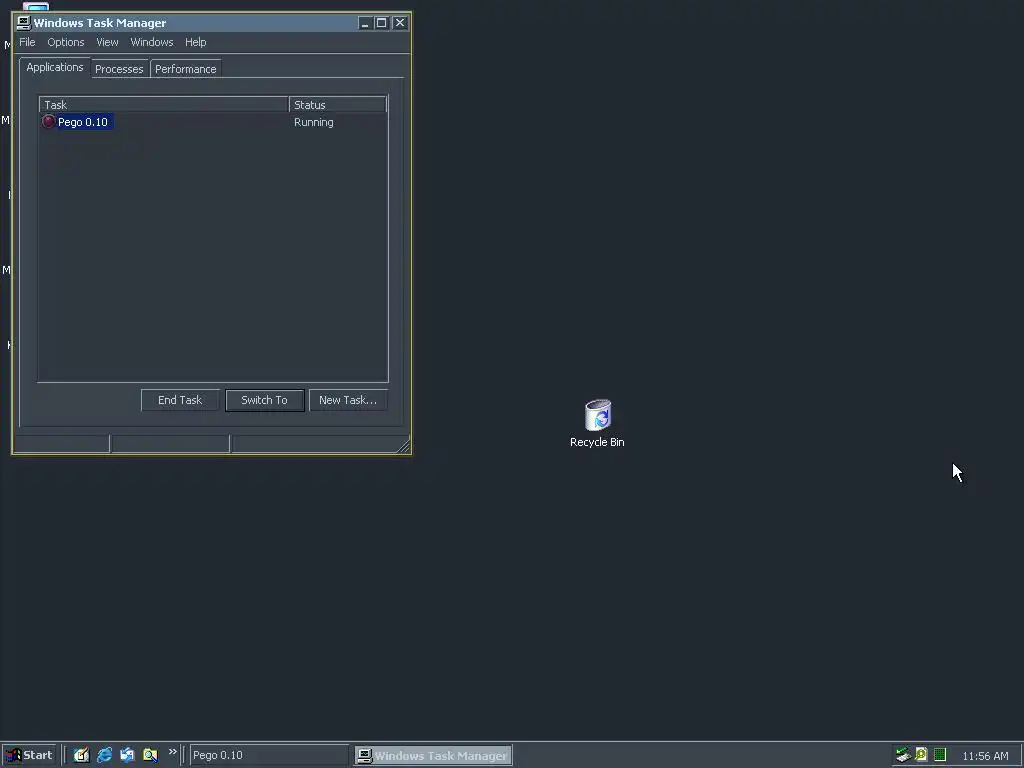
Task: Select the Pego 0.10 task row
Action: click(x=213, y=122)
